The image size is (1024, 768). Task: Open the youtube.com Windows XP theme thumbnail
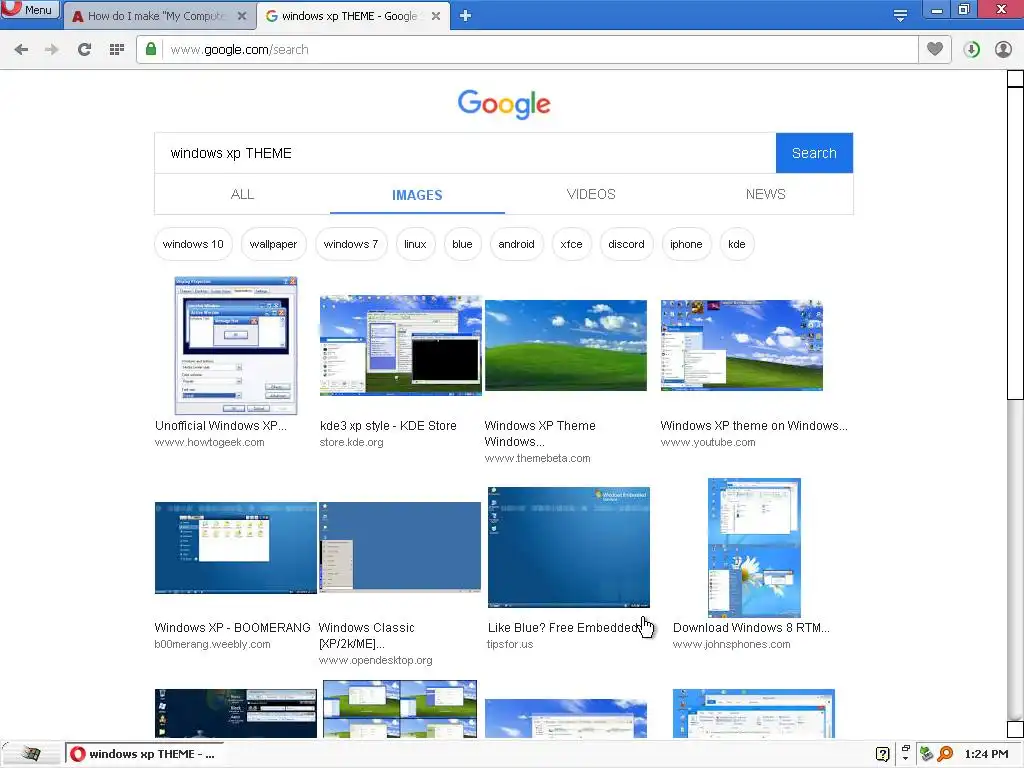[741, 345]
